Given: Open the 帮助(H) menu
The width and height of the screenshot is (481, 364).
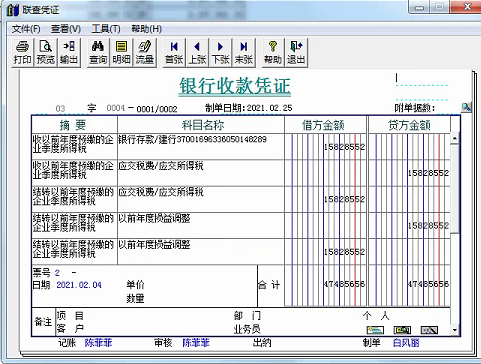Looking at the screenshot, I should point(146,29).
